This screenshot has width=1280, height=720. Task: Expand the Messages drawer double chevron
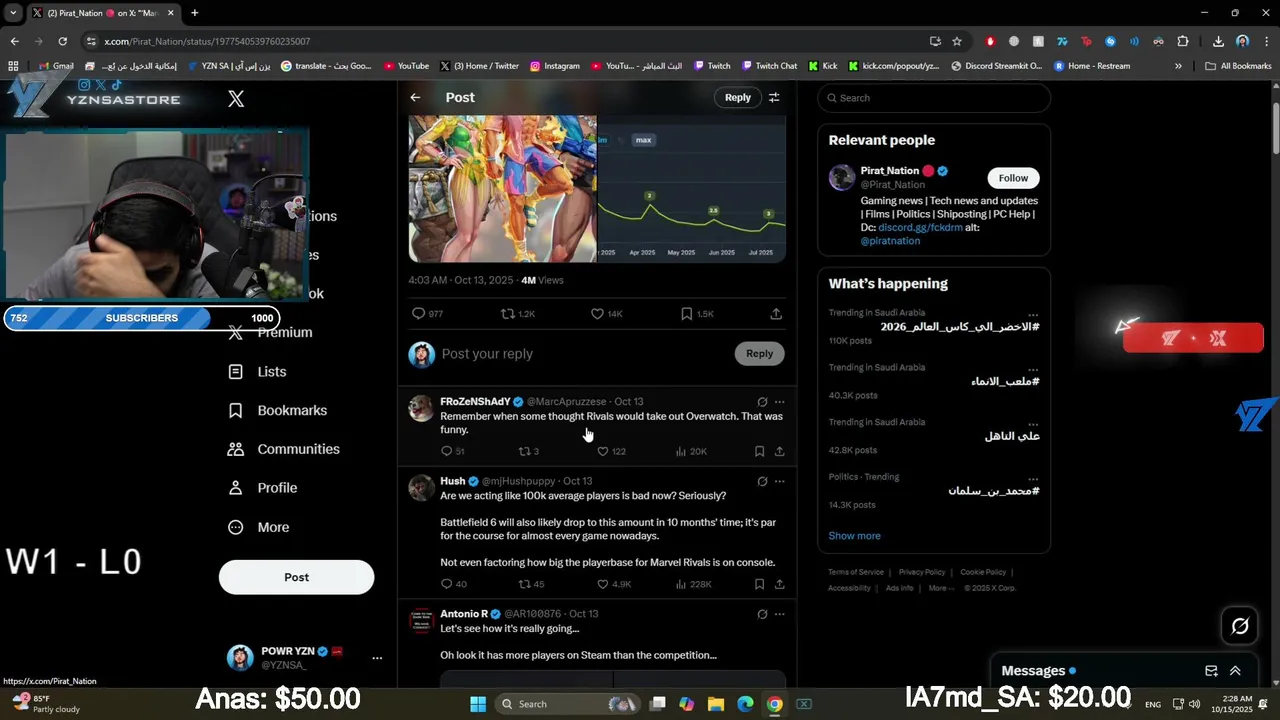1235,671
